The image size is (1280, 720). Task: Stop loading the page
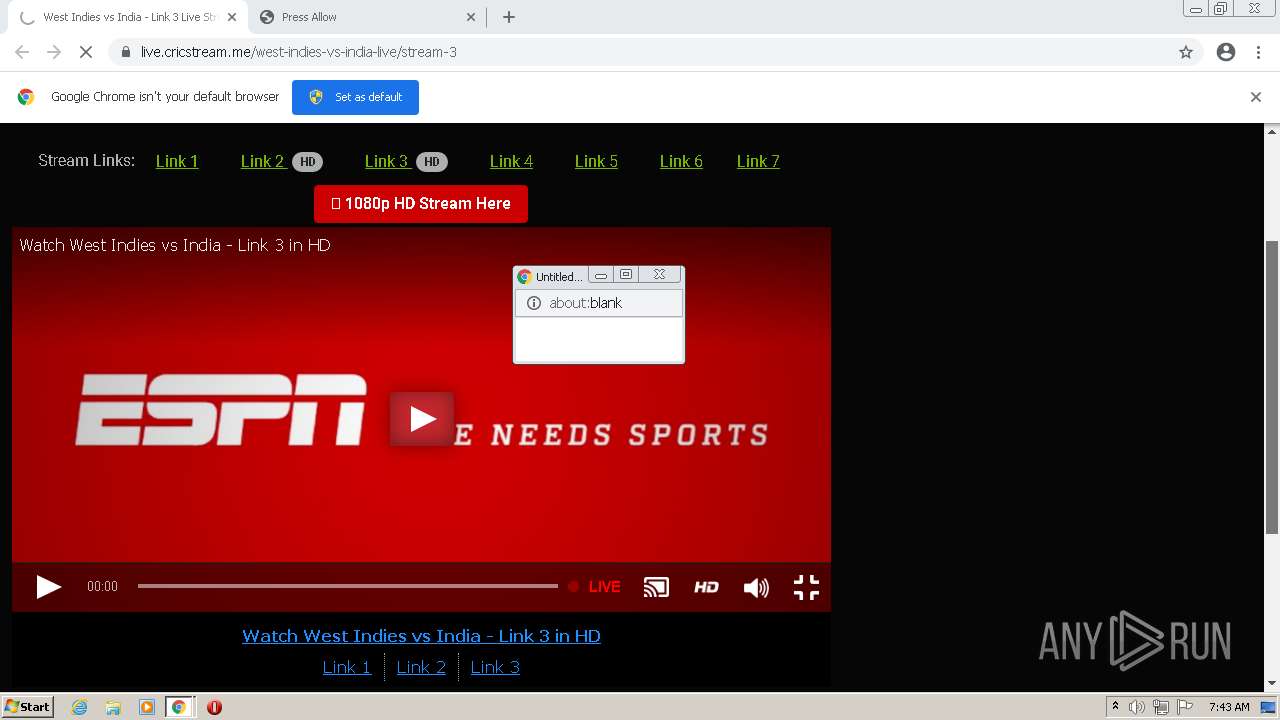86,52
